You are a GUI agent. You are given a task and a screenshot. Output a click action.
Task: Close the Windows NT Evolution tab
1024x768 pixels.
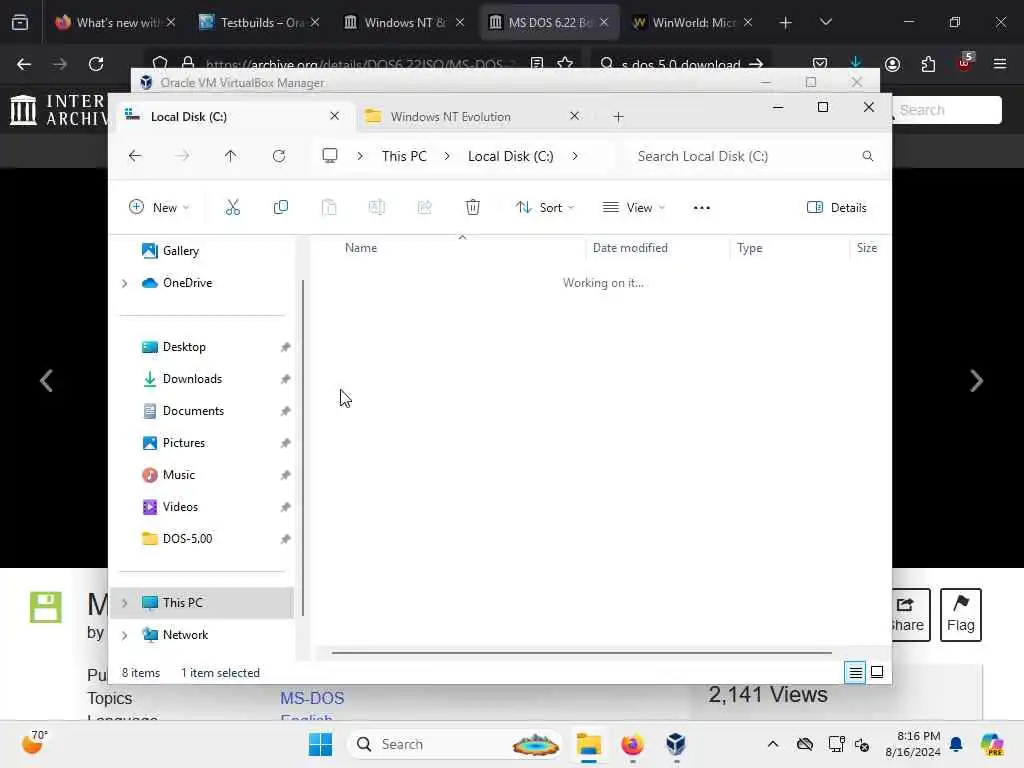click(x=574, y=116)
